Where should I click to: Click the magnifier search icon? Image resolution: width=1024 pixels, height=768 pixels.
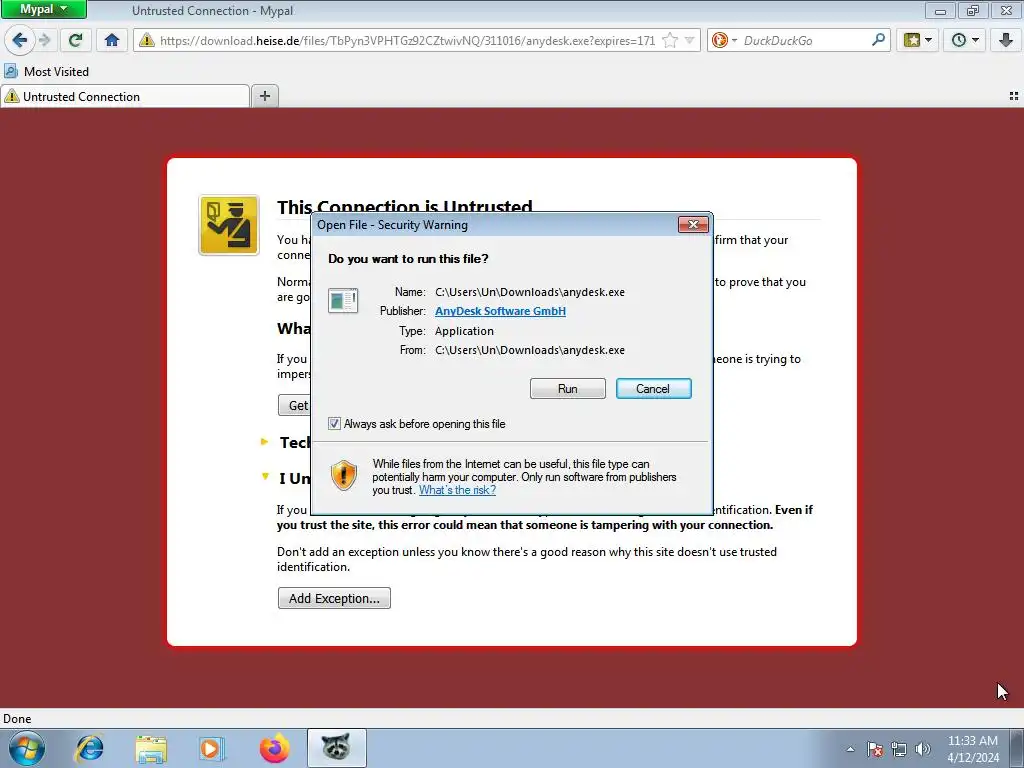click(878, 40)
